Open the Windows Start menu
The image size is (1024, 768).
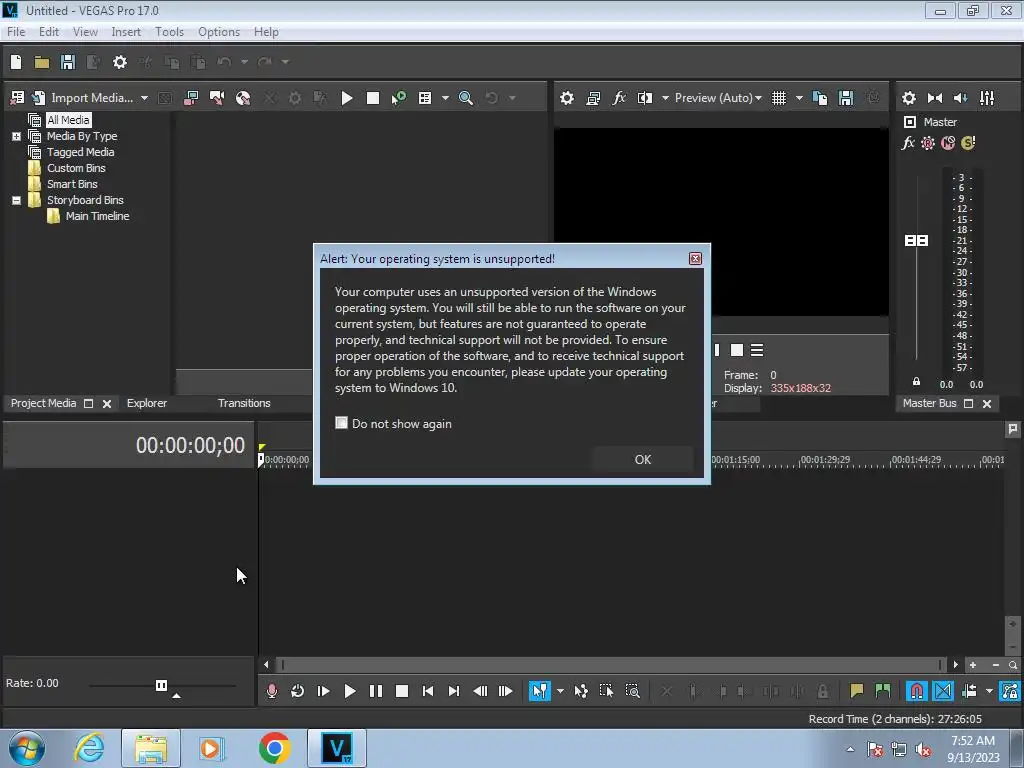[x=27, y=748]
